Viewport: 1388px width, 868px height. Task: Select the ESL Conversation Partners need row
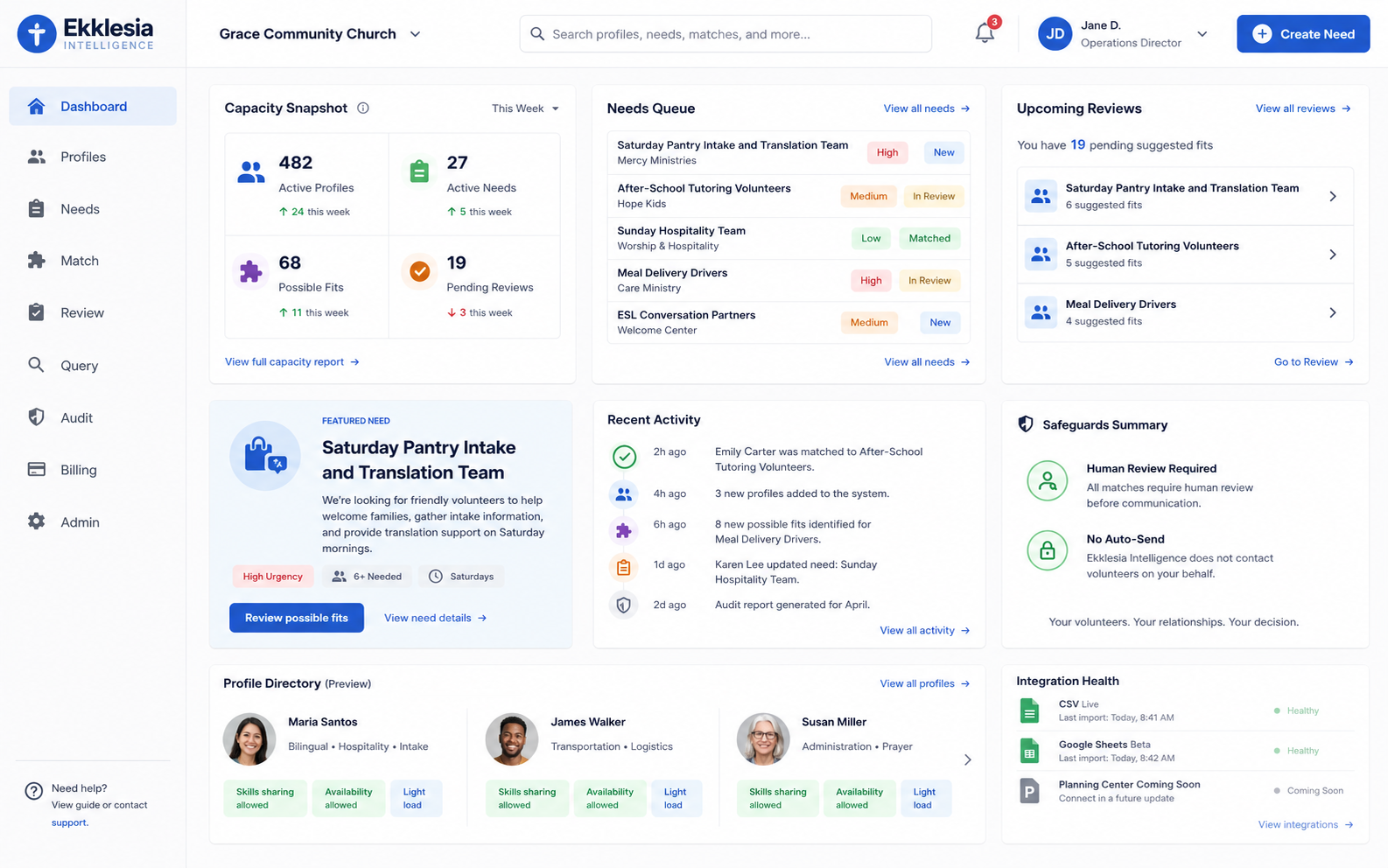[789, 322]
